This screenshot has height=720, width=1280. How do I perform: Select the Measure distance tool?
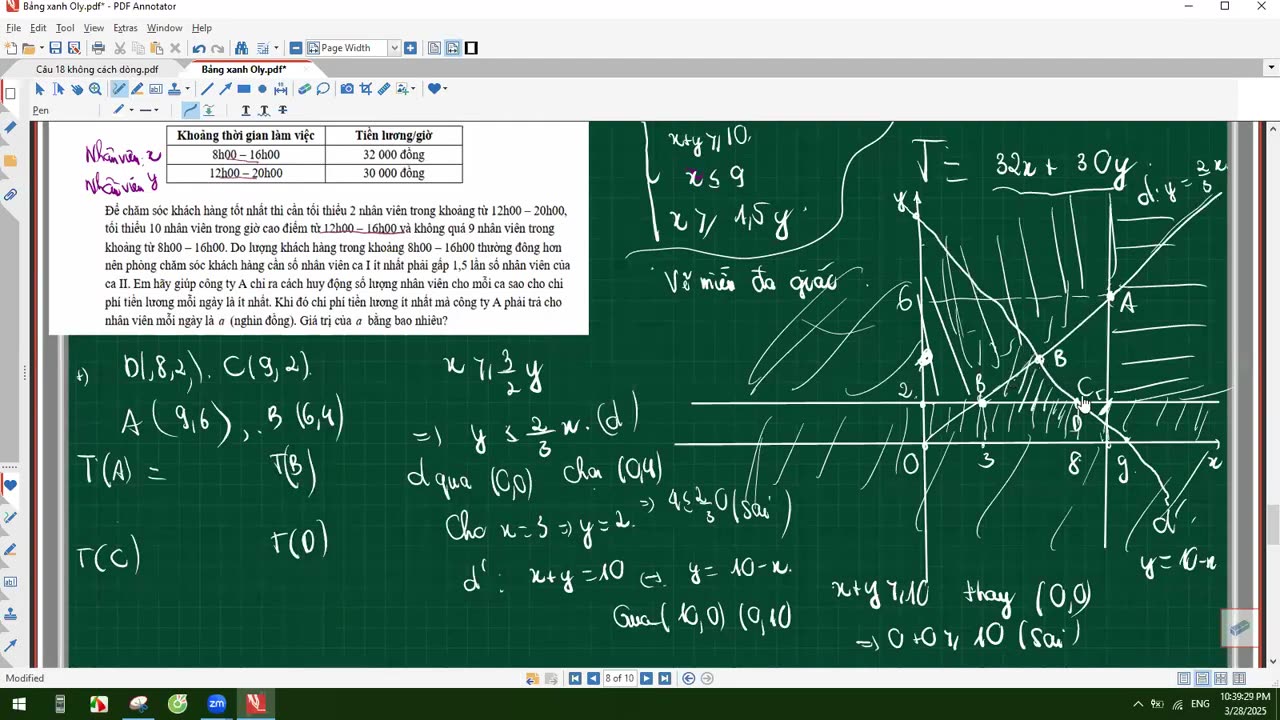280,89
